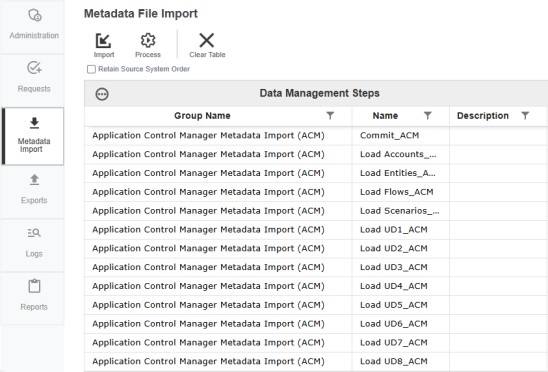Run the Process gear icon
Image resolution: width=548 pixels, height=372 pixels.
(x=148, y=41)
